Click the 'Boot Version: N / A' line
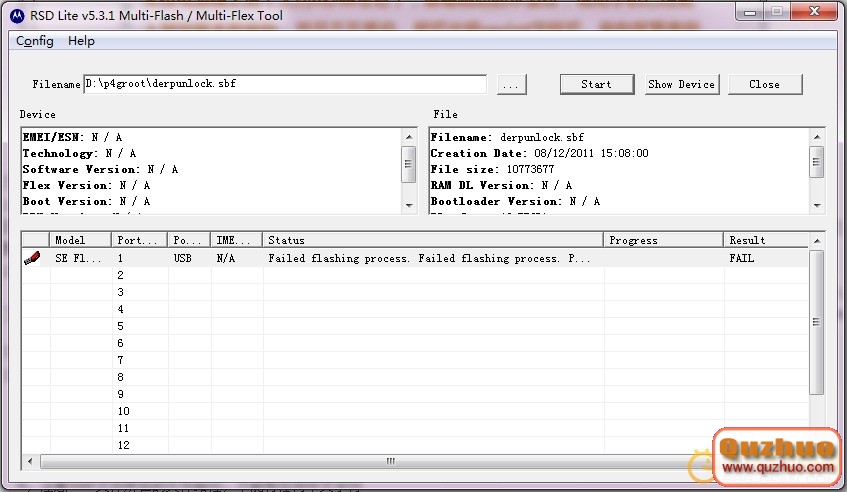The image size is (847, 492). point(86,201)
